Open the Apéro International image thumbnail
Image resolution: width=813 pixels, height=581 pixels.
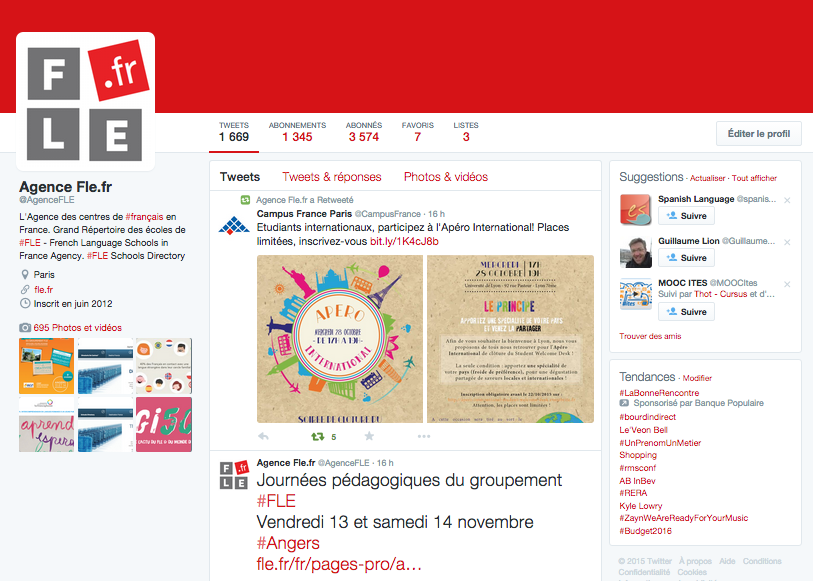coord(340,339)
